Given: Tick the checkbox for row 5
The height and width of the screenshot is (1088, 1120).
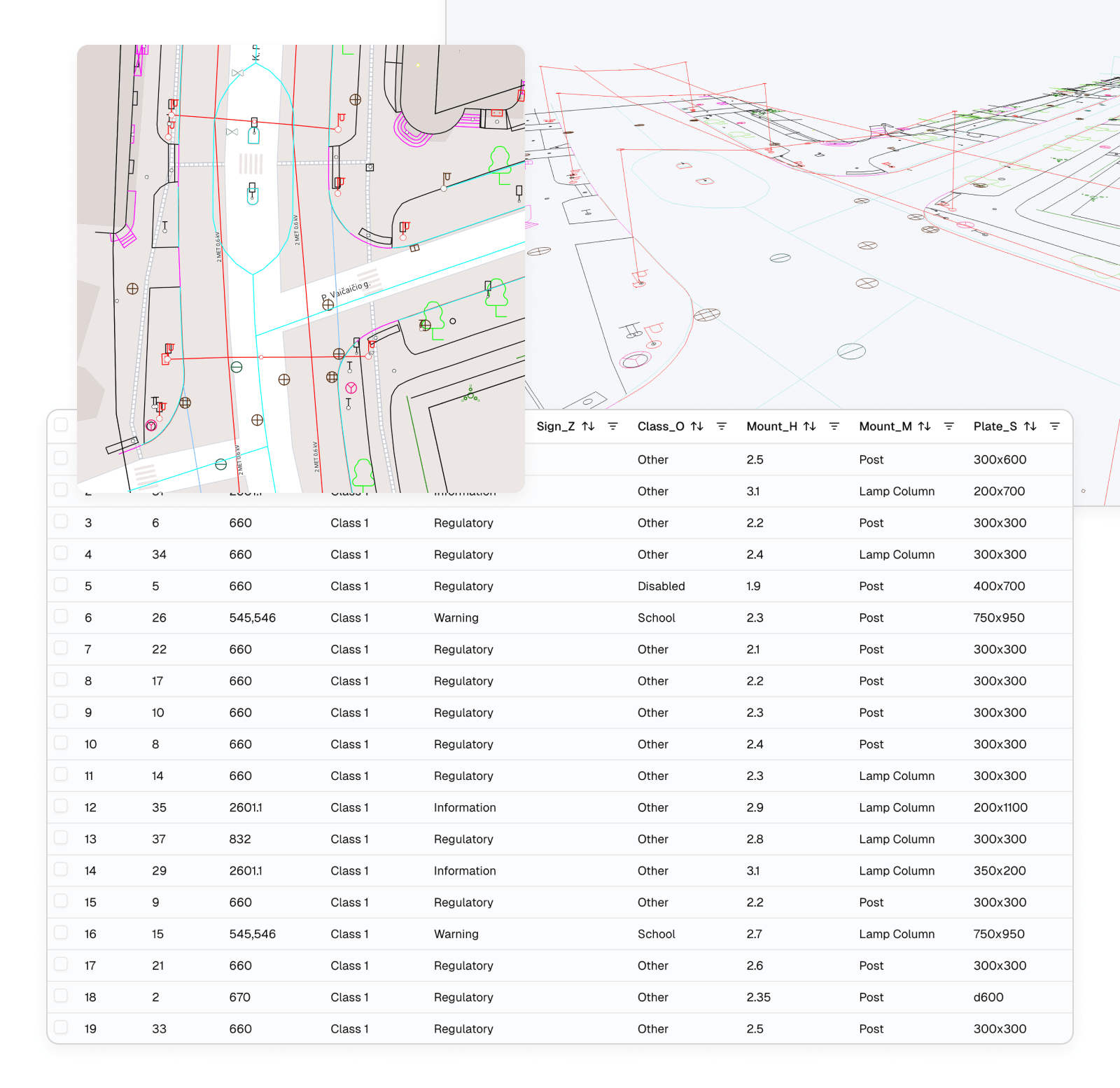Looking at the screenshot, I should (61, 585).
